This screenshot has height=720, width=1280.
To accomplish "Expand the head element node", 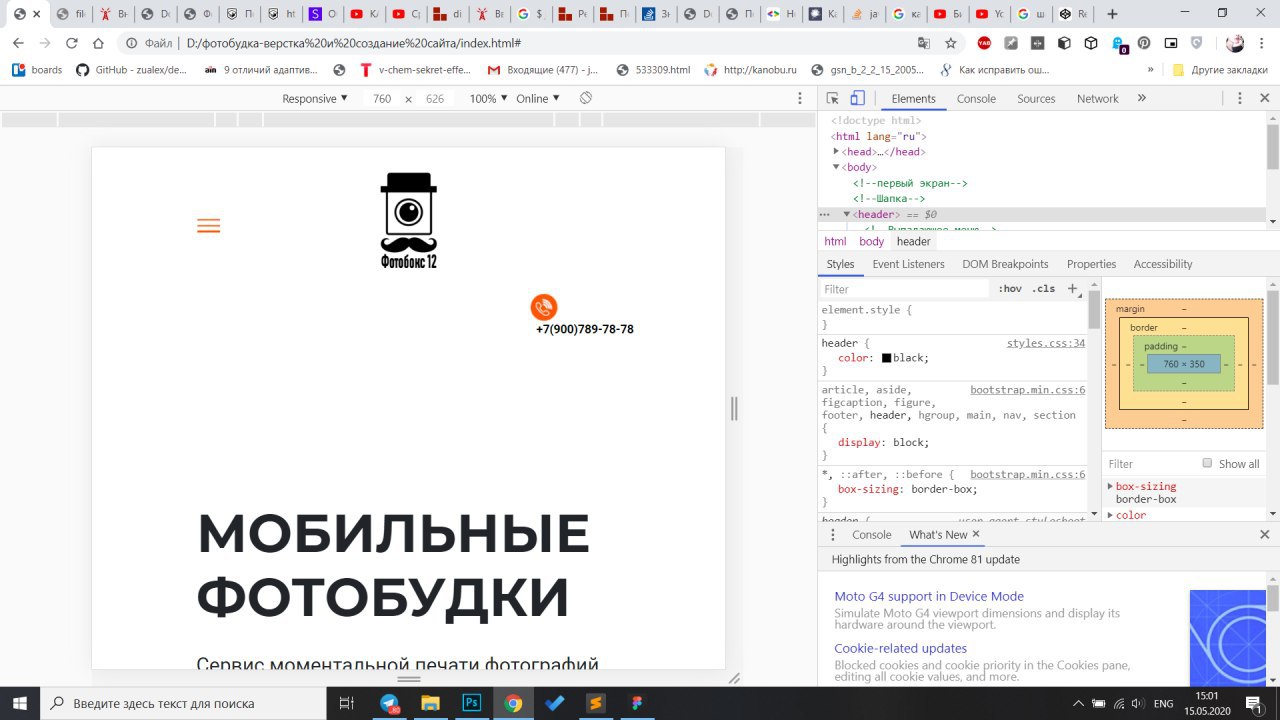I will click(x=836, y=152).
